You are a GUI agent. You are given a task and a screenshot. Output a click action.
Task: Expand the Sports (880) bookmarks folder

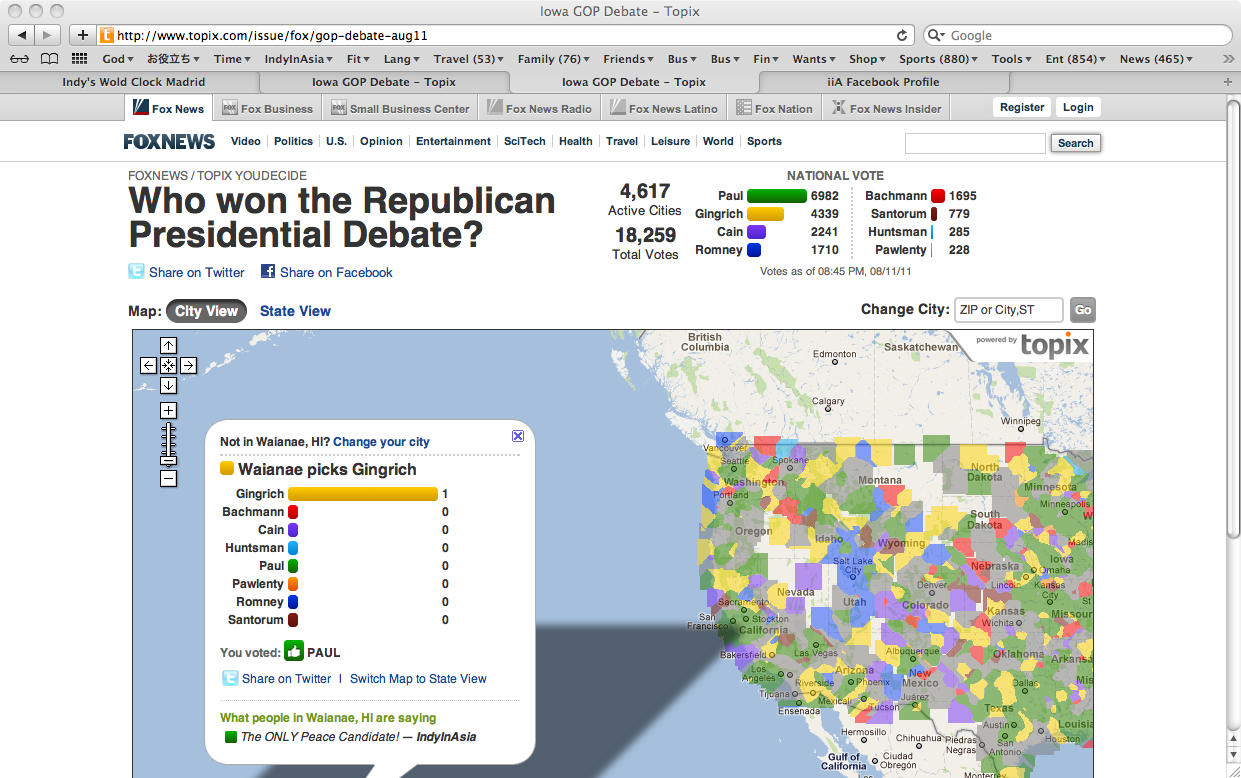click(x=938, y=59)
